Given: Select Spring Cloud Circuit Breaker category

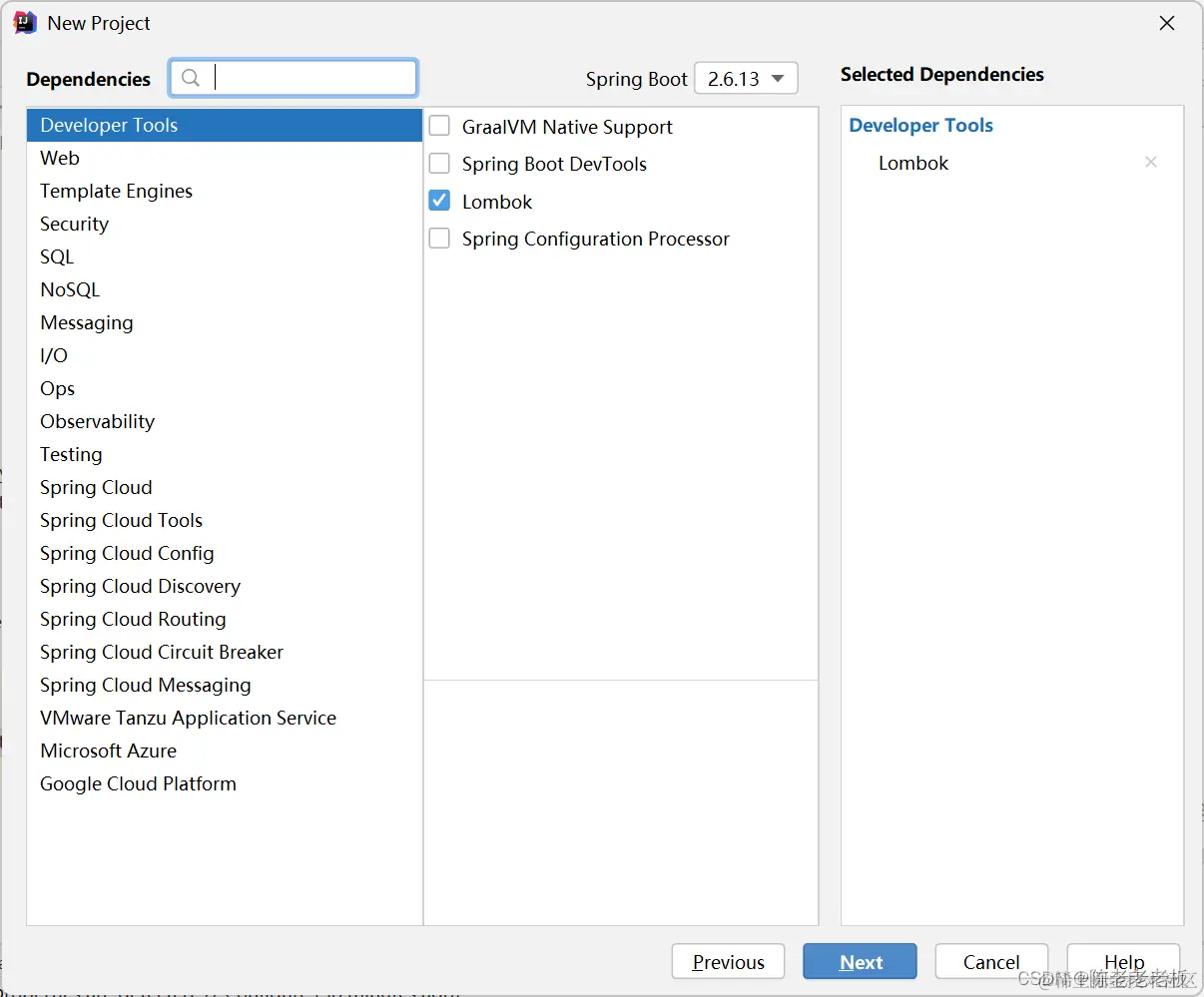Looking at the screenshot, I should click(x=225, y=652).
